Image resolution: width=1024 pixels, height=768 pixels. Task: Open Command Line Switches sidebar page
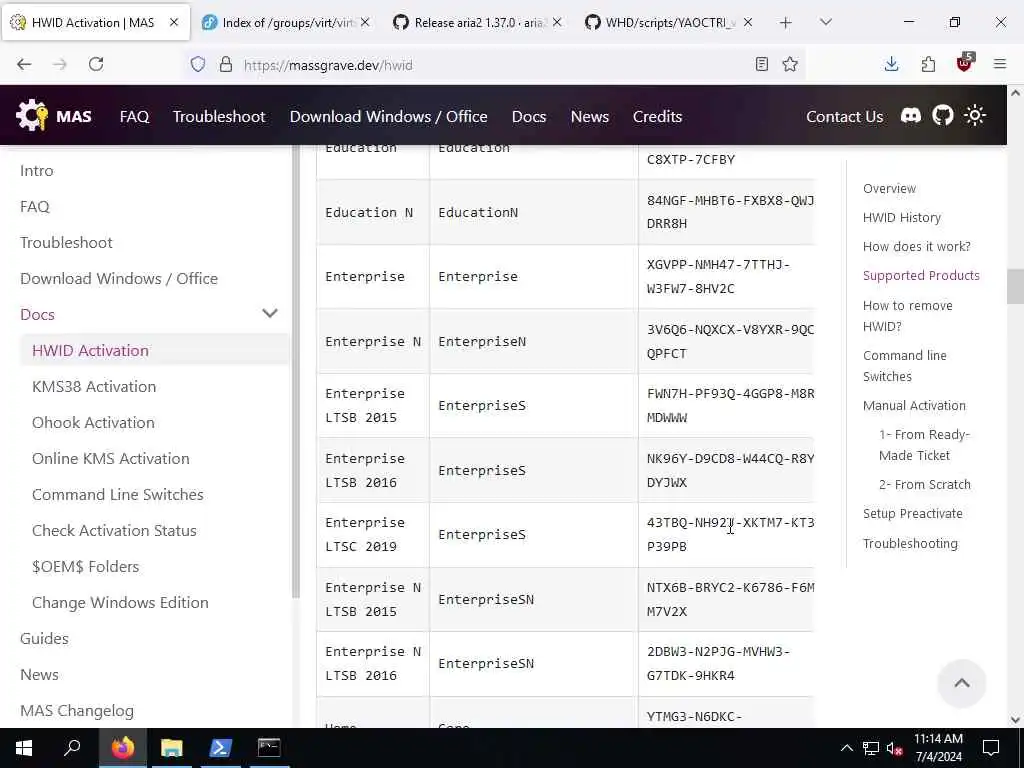(118, 494)
